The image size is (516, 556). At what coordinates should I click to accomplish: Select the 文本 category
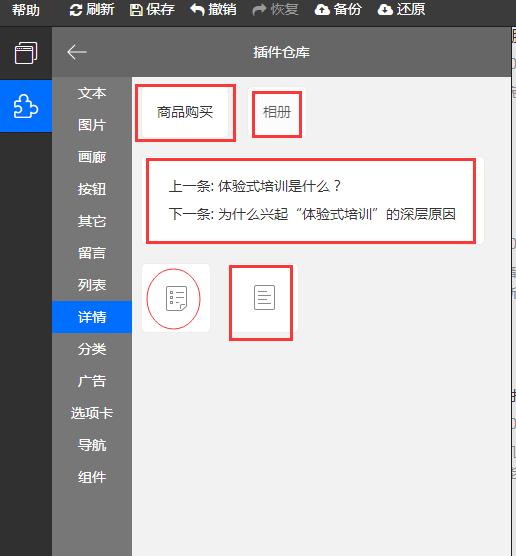pos(92,93)
